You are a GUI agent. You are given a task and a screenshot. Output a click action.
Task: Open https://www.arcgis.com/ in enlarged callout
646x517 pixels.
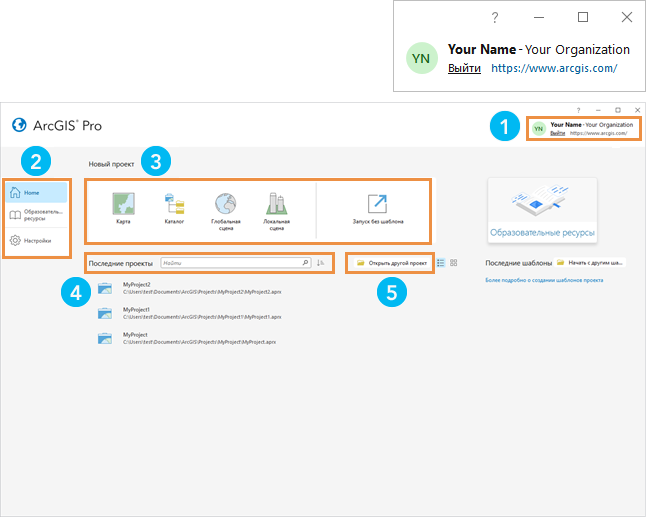click(x=554, y=68)
